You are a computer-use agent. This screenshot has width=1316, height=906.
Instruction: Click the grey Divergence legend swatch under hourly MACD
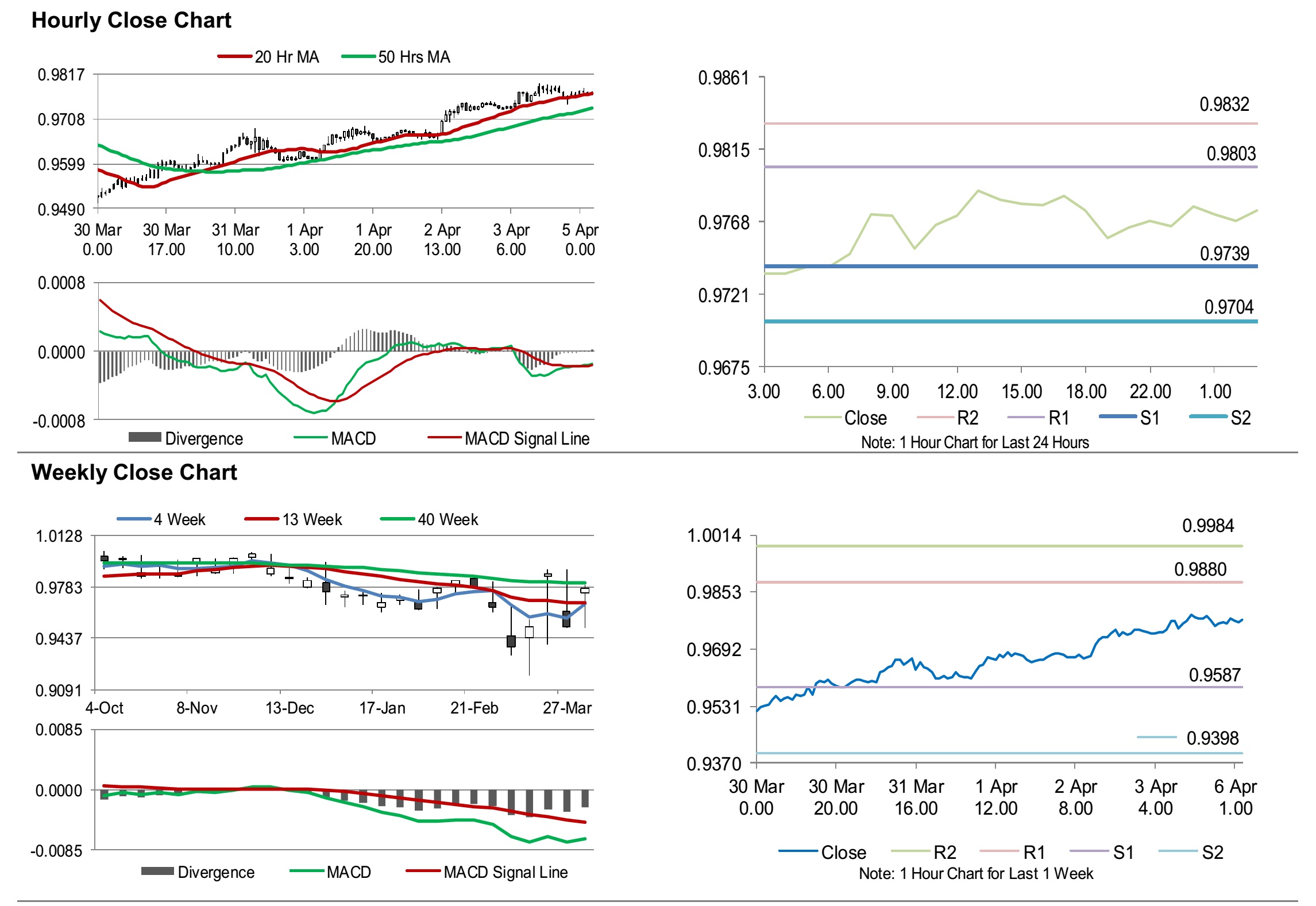coord(145,437)
